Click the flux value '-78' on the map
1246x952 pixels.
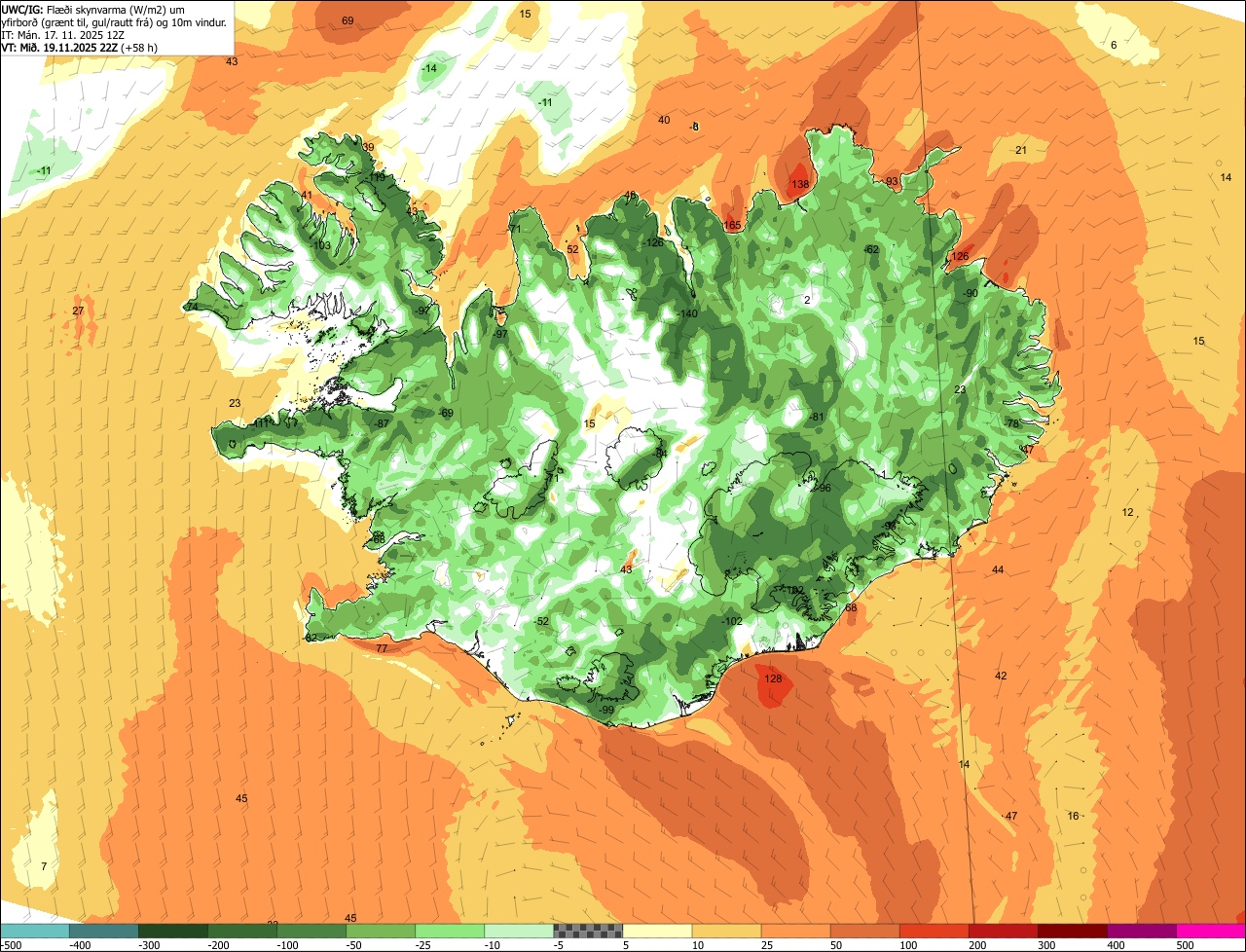[x=1011, y=424]
